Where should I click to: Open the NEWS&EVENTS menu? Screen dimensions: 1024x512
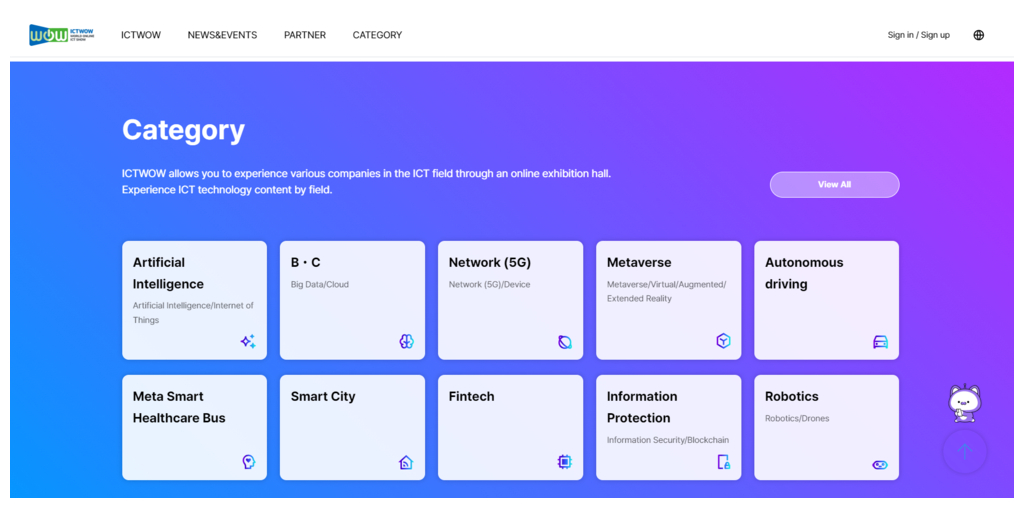(222, 35)
